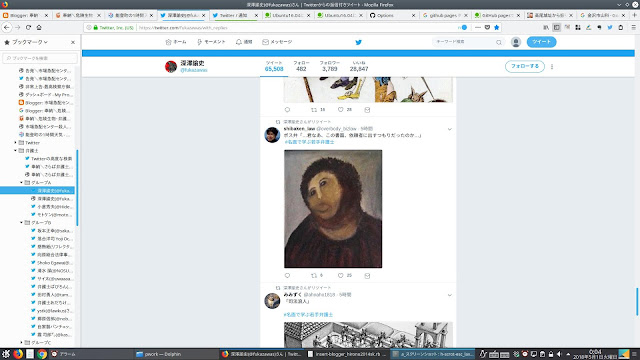This screenshot has height=360, width=640.
Task: Open the #名画で学ぶ若手弁護士 hashtag in shibaken_law tweet
Action: (309, 142)
